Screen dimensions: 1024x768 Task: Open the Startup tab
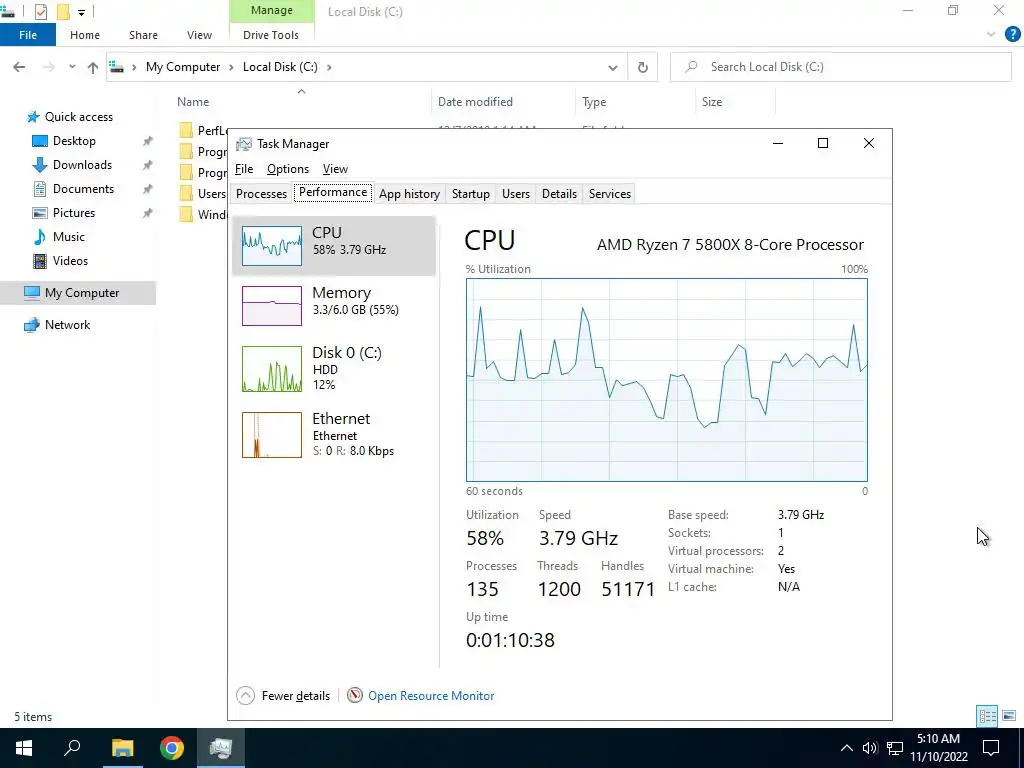coord(471,194)
